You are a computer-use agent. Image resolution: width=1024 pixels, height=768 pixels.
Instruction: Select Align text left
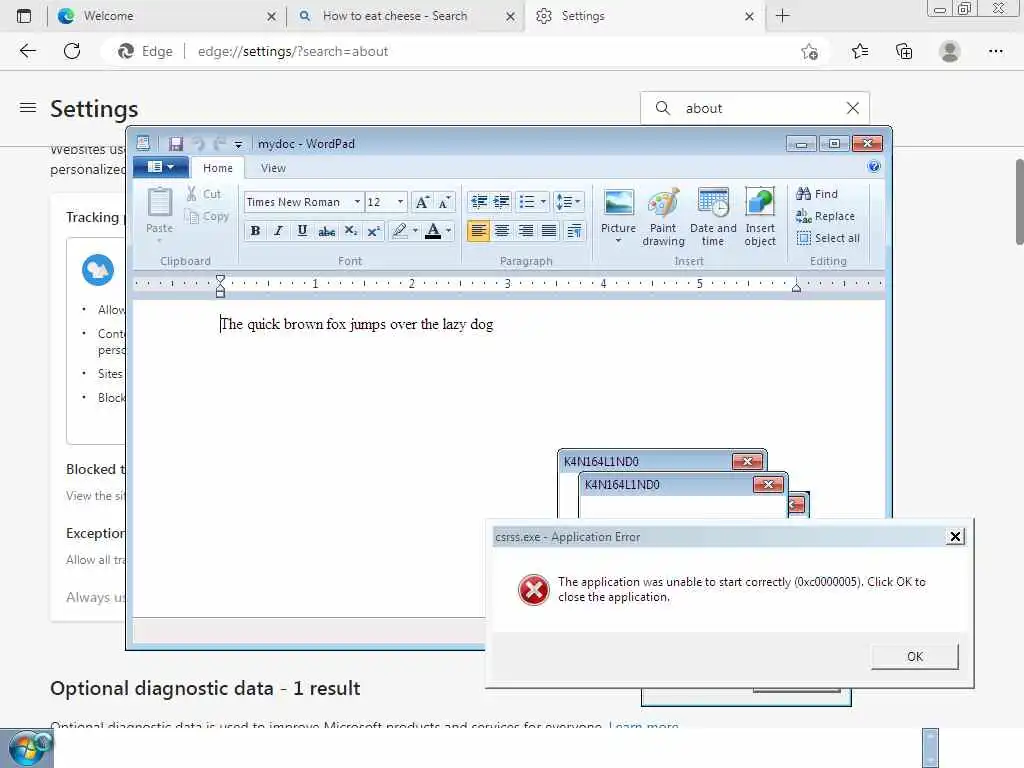coord(478,231)
